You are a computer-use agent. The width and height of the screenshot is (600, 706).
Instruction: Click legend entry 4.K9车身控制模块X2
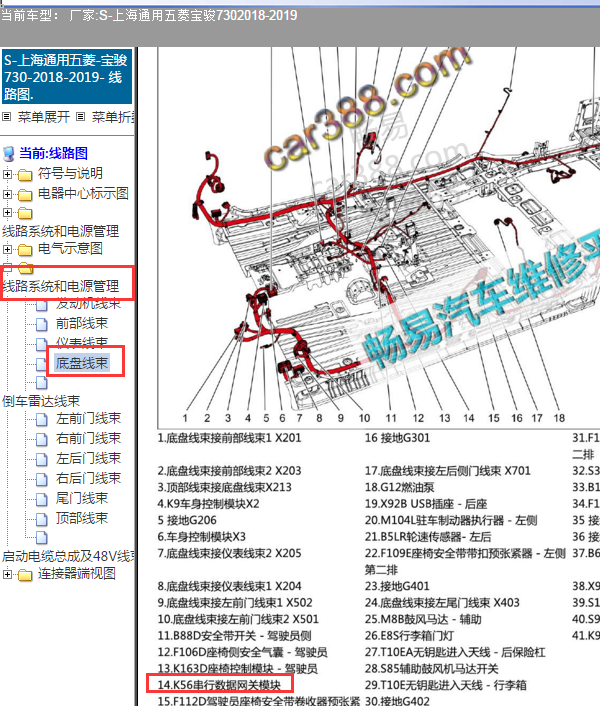(x=208, y=503)
